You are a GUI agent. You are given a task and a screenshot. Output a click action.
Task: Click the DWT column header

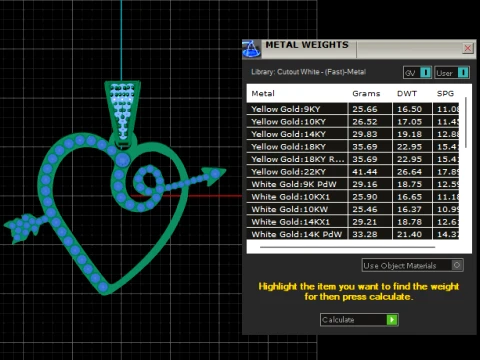[407, 93]
